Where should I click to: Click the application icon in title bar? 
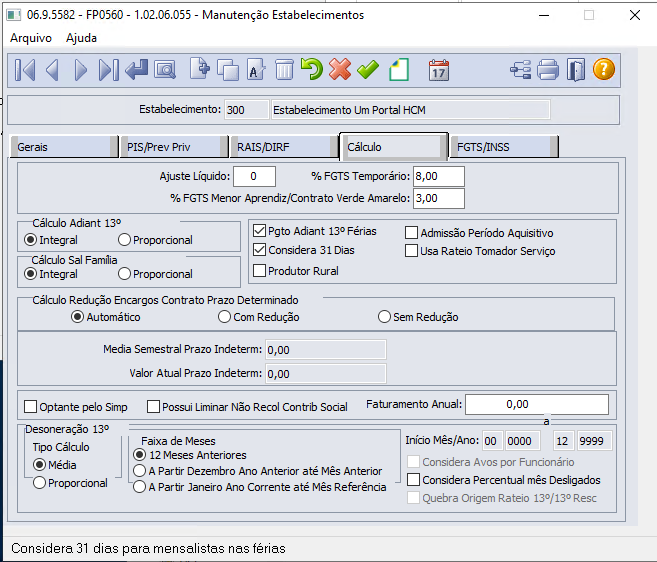(x=13, y=15)
